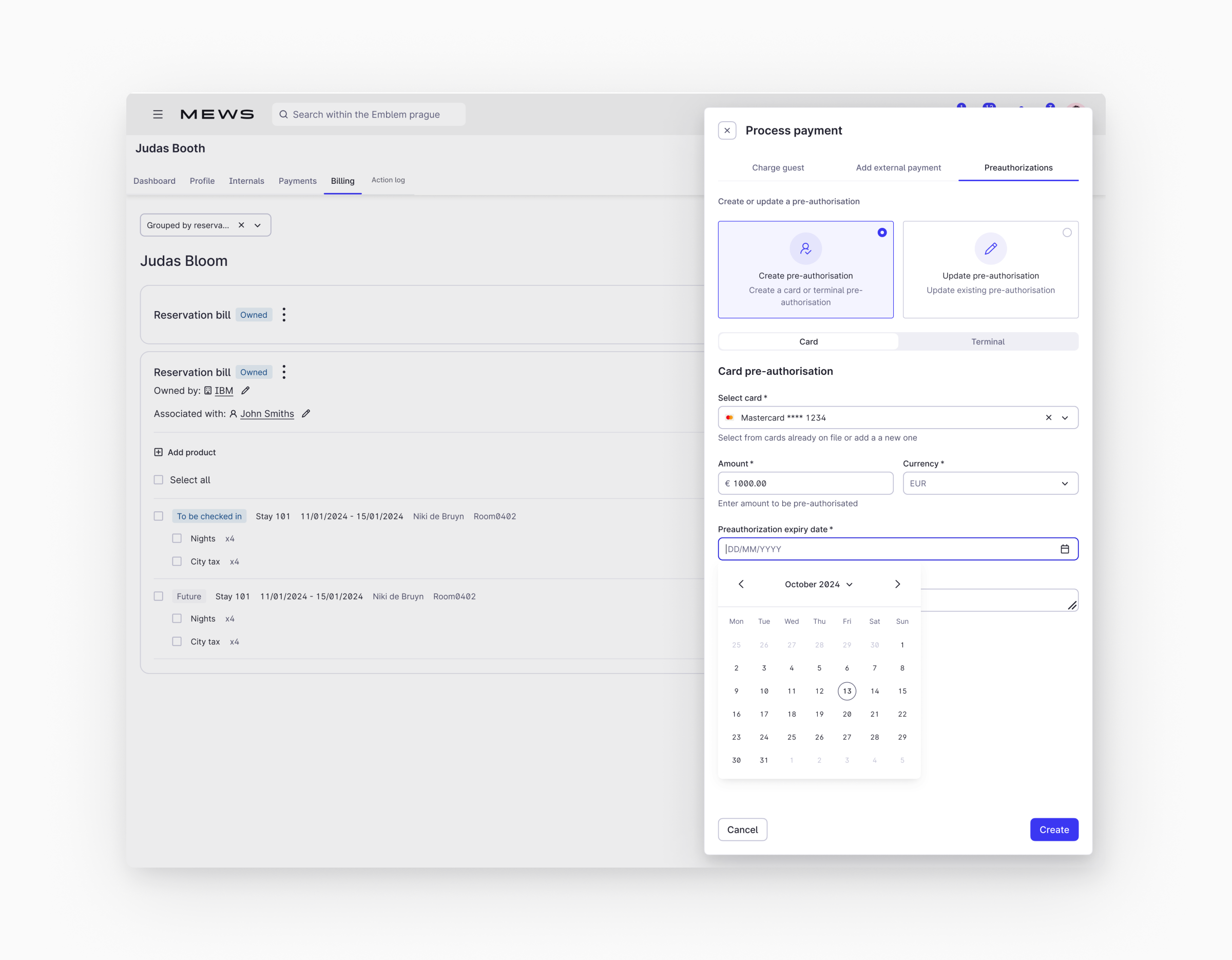This screenshot has width=1232, height=960.
Task: Check the Nights item under Stay 101
Action: 177,538
